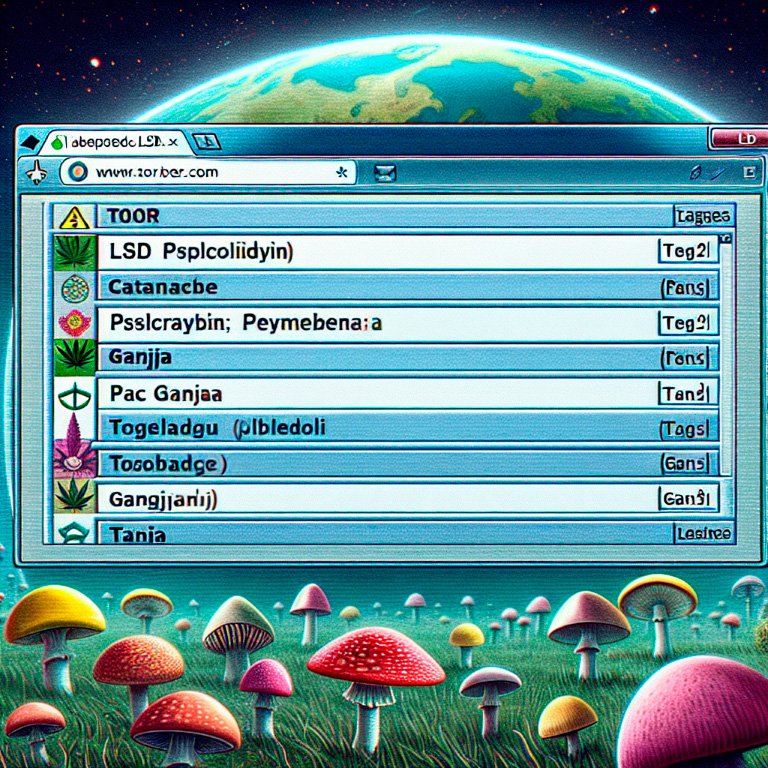Click the www.zorber.com address field

[200, 172]
